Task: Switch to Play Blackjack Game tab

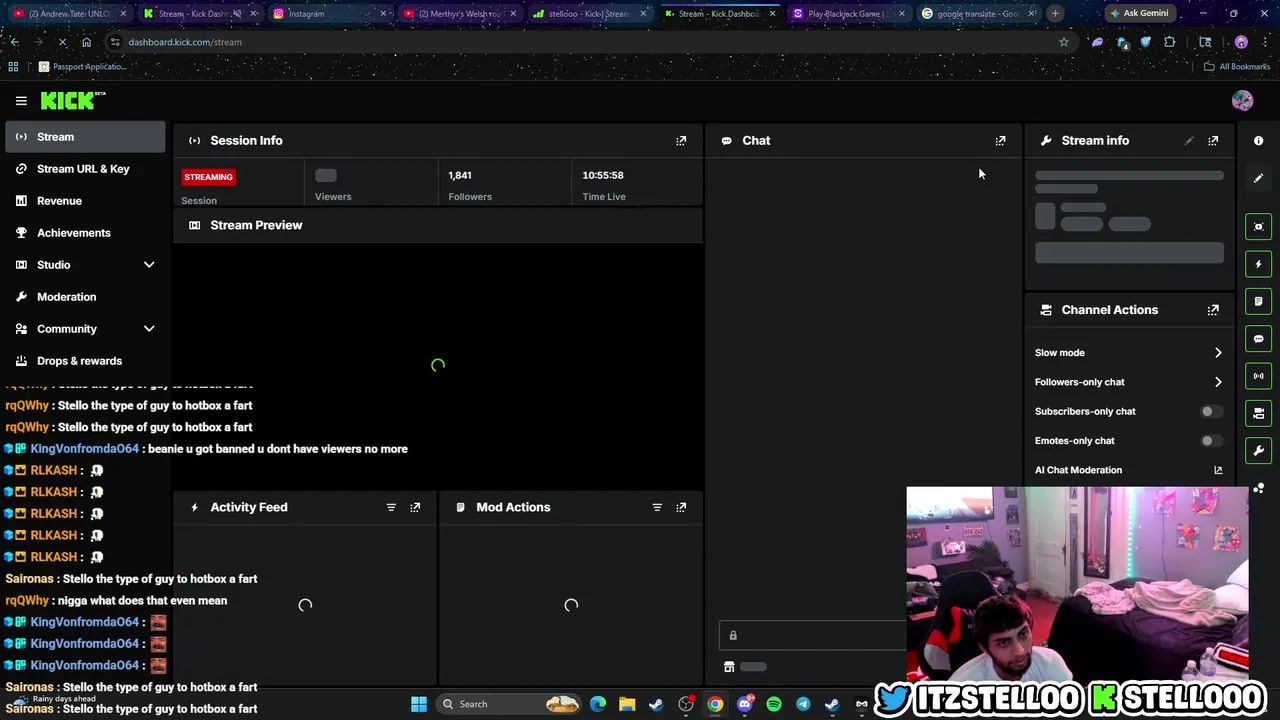Action: click(848, 14)
